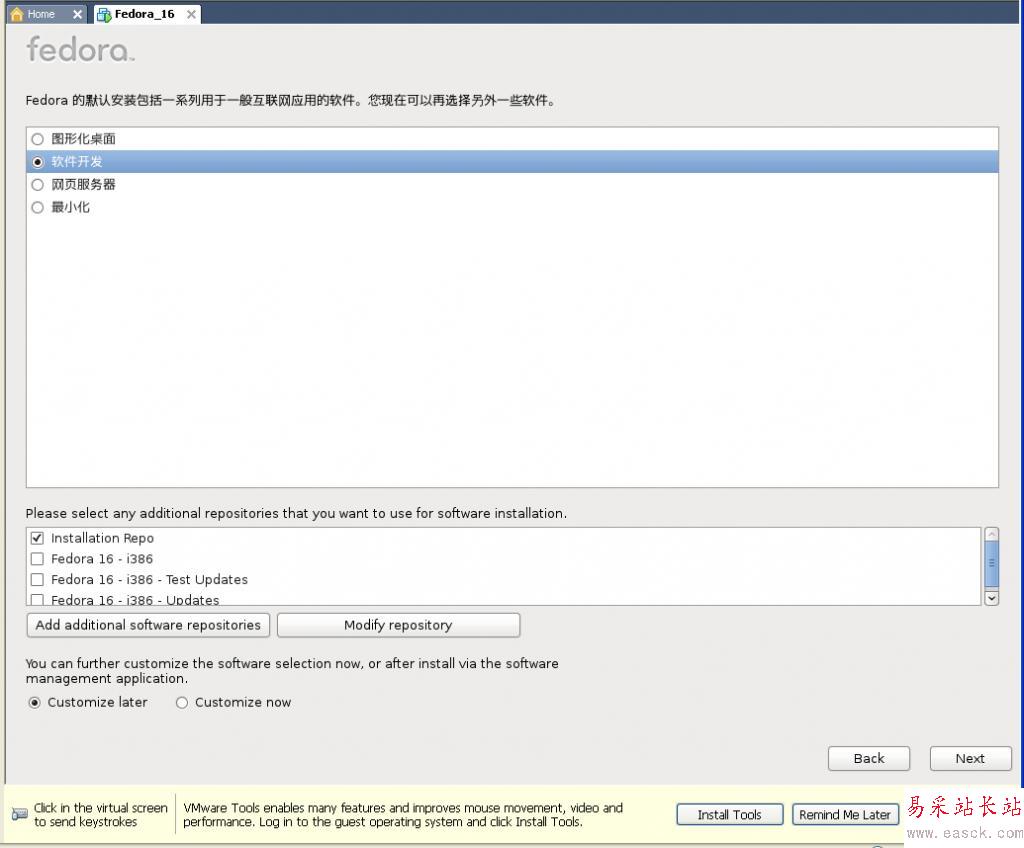Click the Installation Repo label text
The height and width of the screenshot is (848, 1024).
coord(103,538)
